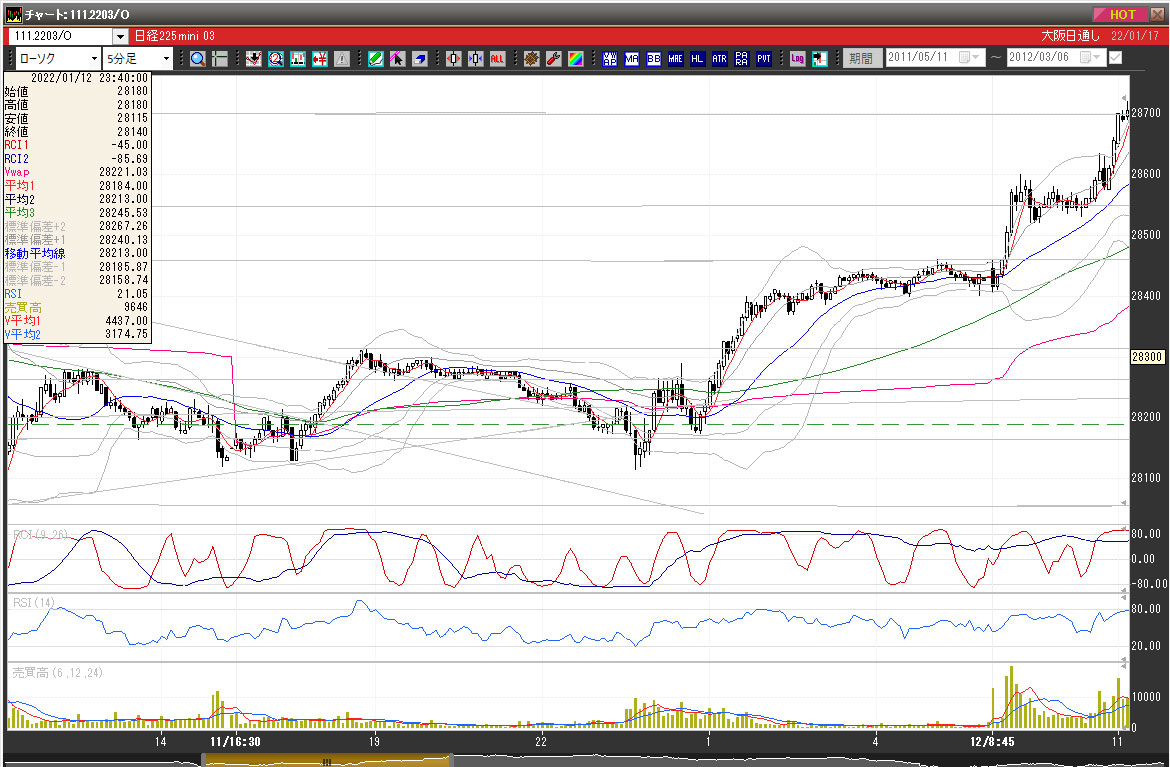Expand the 5分足 timeframe dropdown
Screen dimensions: 1170x767
pyautogui.click(x=166, y=58)
